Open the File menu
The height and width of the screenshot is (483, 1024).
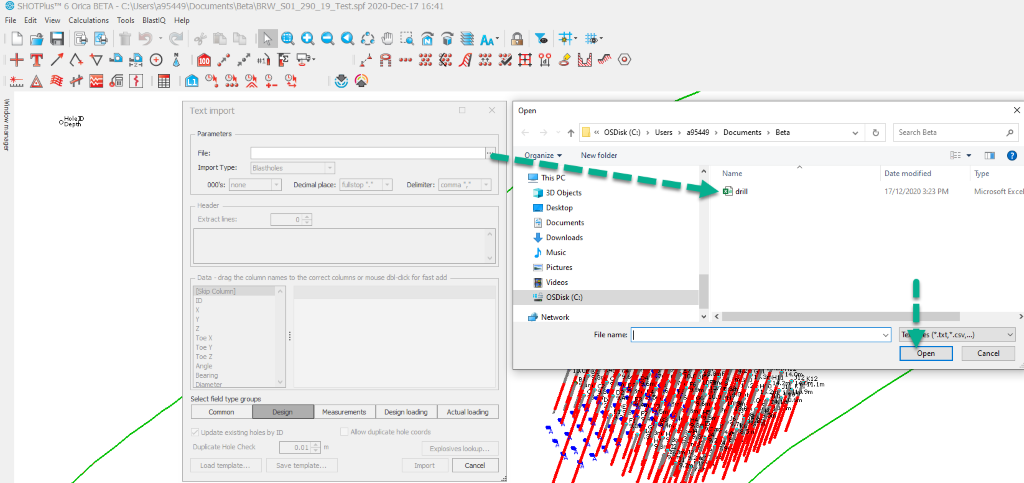pos(10,20)
